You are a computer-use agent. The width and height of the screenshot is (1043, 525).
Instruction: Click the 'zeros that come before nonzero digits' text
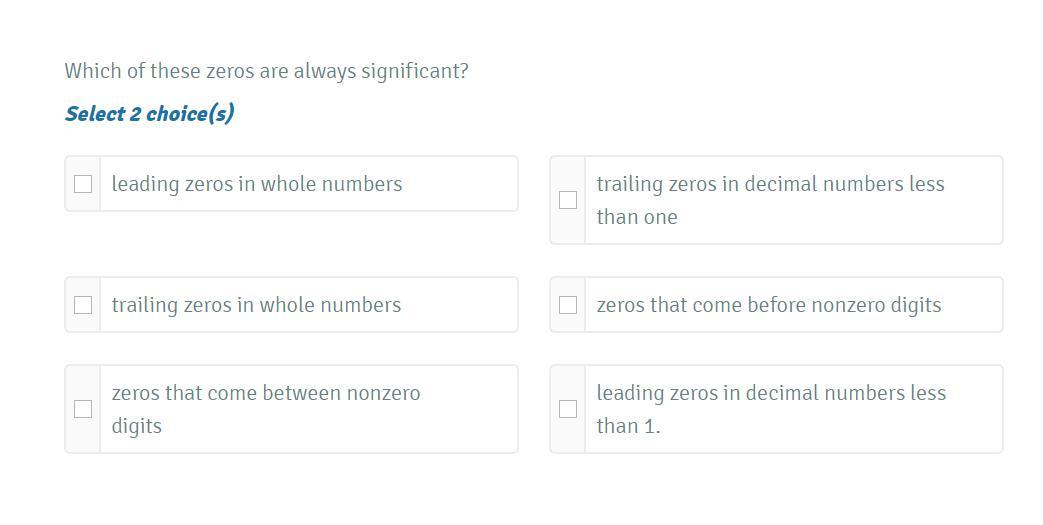click(768, 305)
